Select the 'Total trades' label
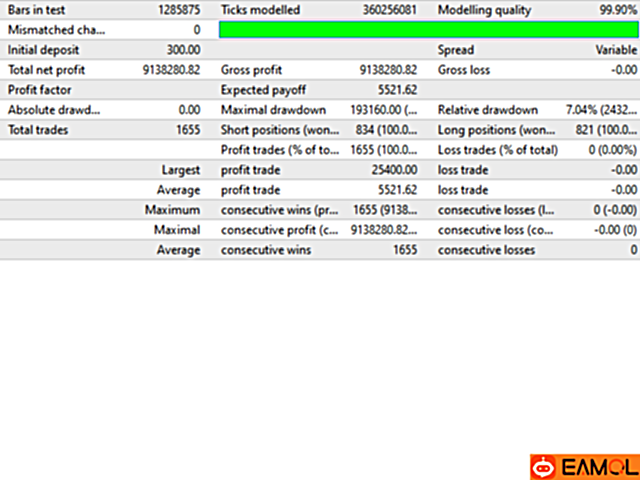 coord(38,130)
